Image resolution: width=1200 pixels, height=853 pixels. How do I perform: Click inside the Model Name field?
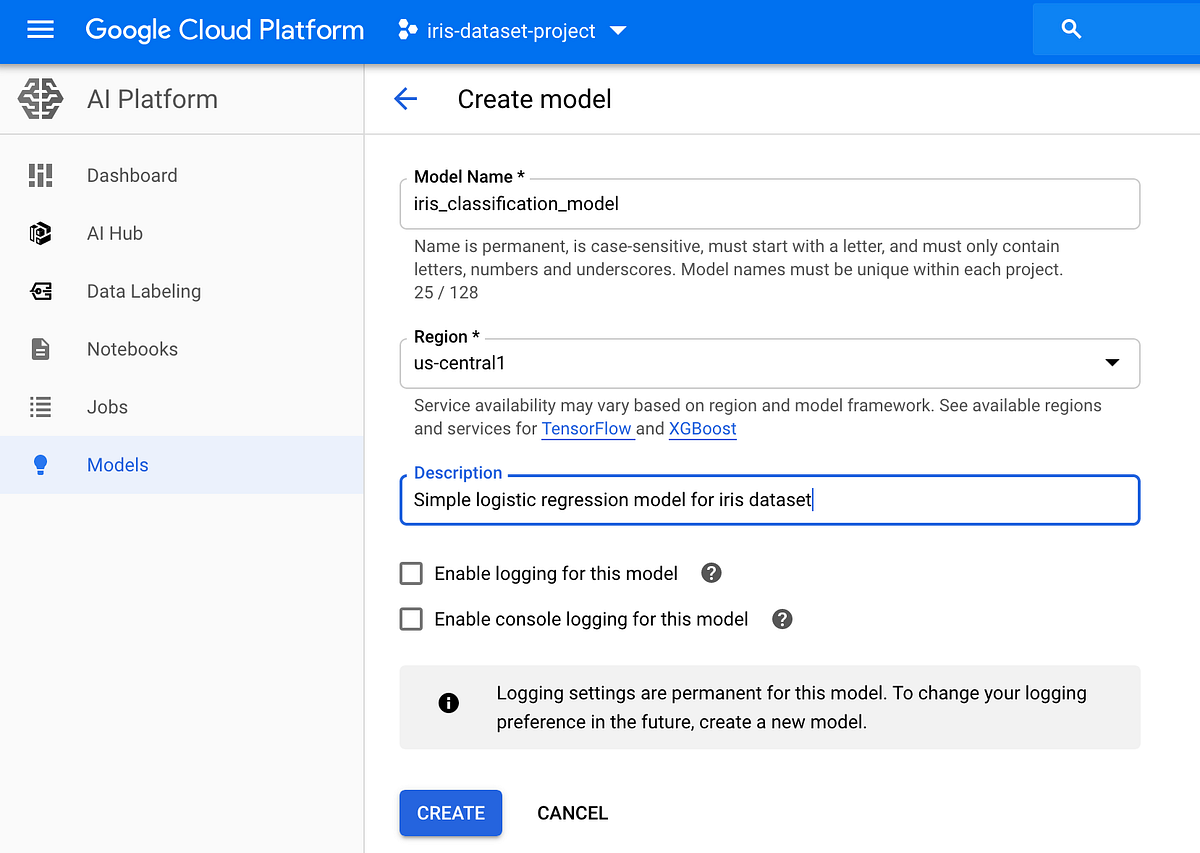pos(770,203)
